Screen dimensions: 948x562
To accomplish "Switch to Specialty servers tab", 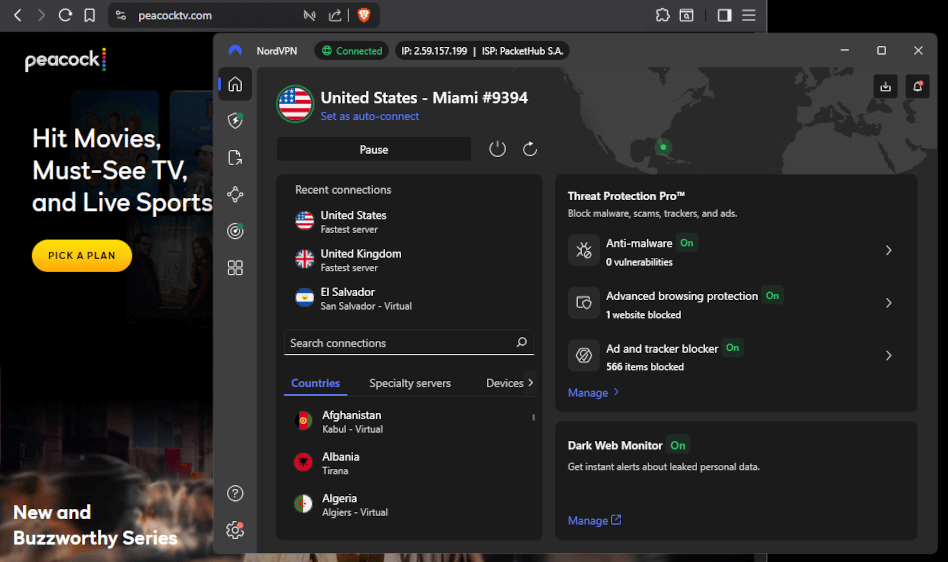I will (x=410, y=383).
